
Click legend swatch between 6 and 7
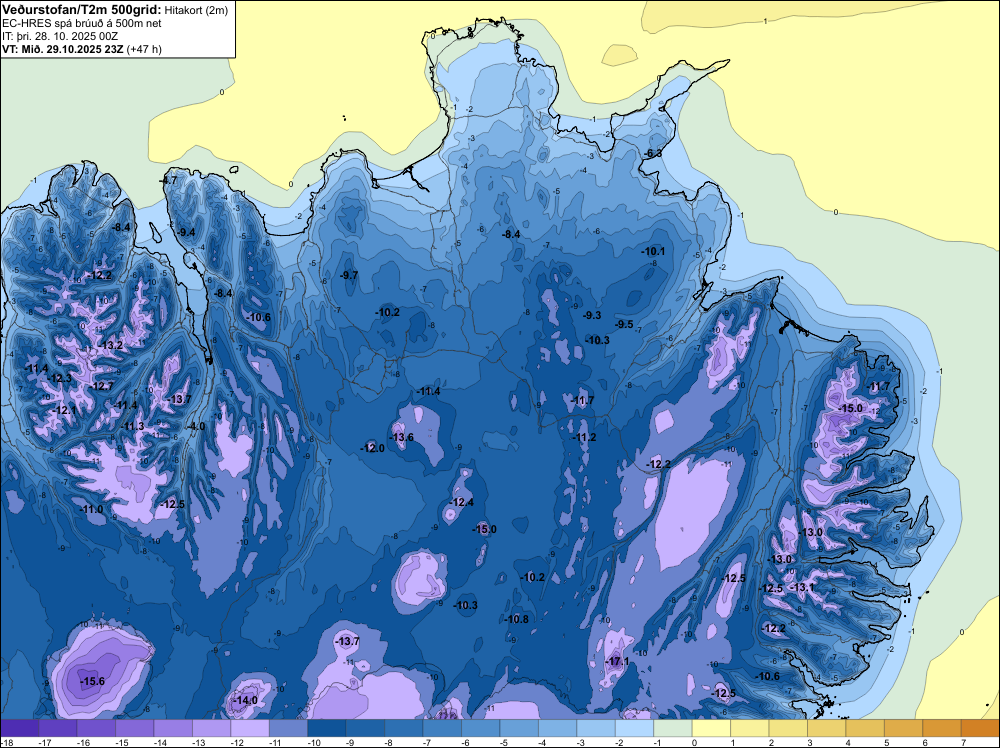942,728
